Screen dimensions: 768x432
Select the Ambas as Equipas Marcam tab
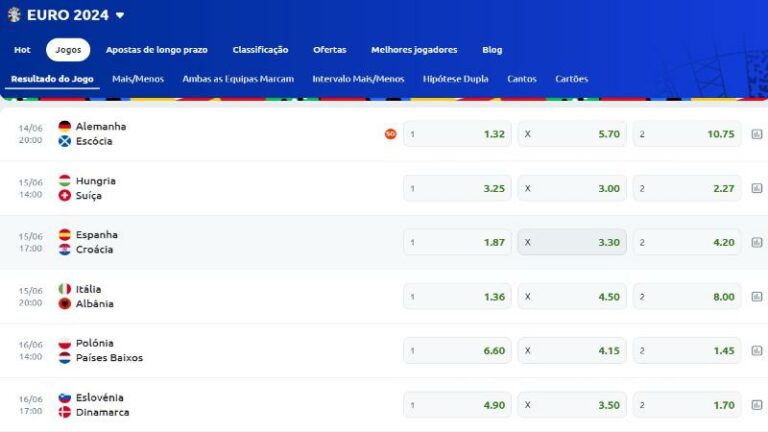(238, 79)
